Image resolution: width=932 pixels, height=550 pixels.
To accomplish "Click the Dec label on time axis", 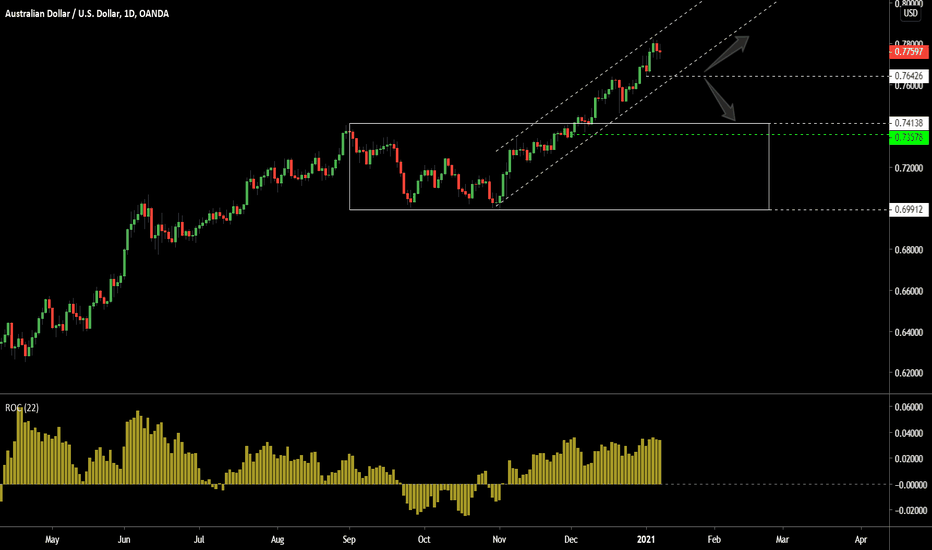I will 571,540.
